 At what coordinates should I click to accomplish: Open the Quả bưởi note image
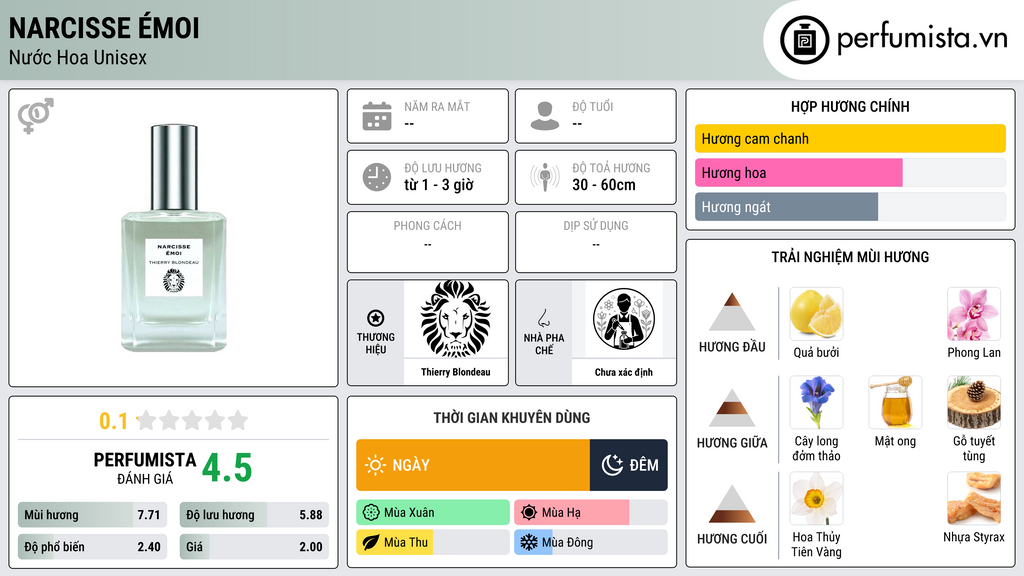tap(816, 314)
